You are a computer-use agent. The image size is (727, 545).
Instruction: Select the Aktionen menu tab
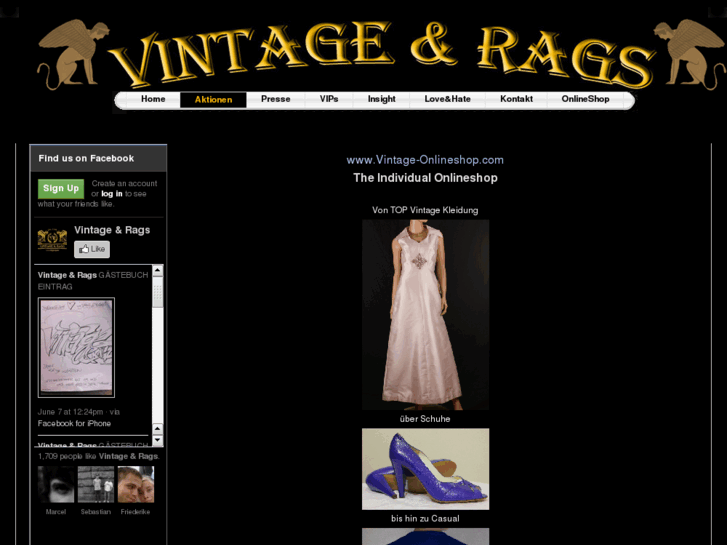tap(213, 100)
